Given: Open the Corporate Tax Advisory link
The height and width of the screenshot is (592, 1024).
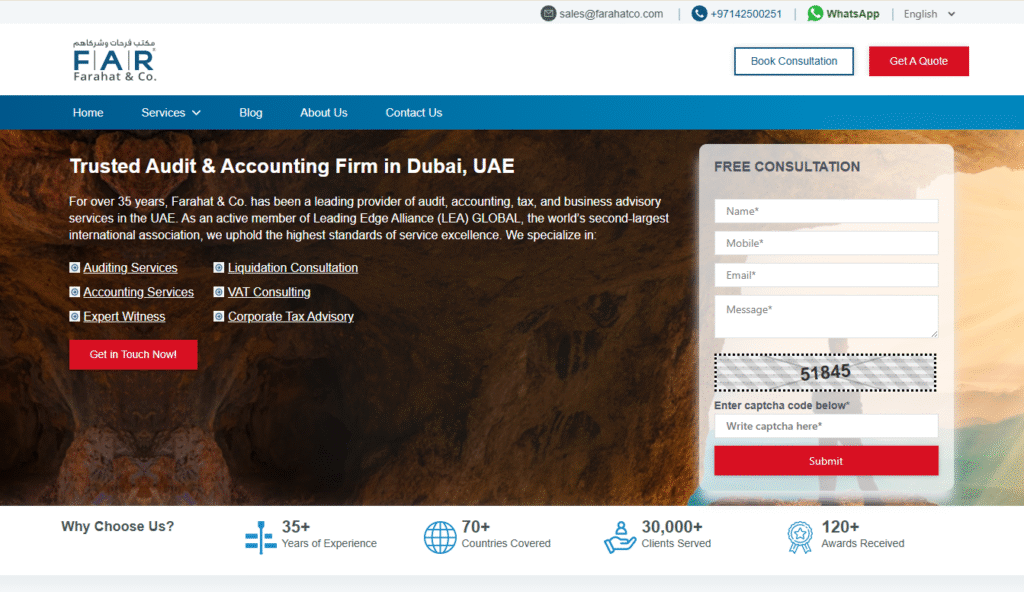Looking at the screenshot, I should (291, 316).
